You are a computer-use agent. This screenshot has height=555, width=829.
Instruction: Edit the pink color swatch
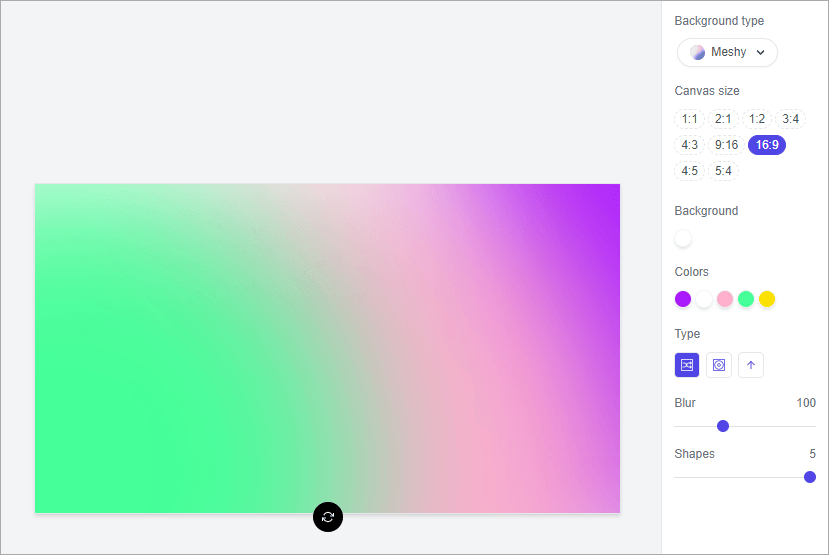tap(725, 299)
